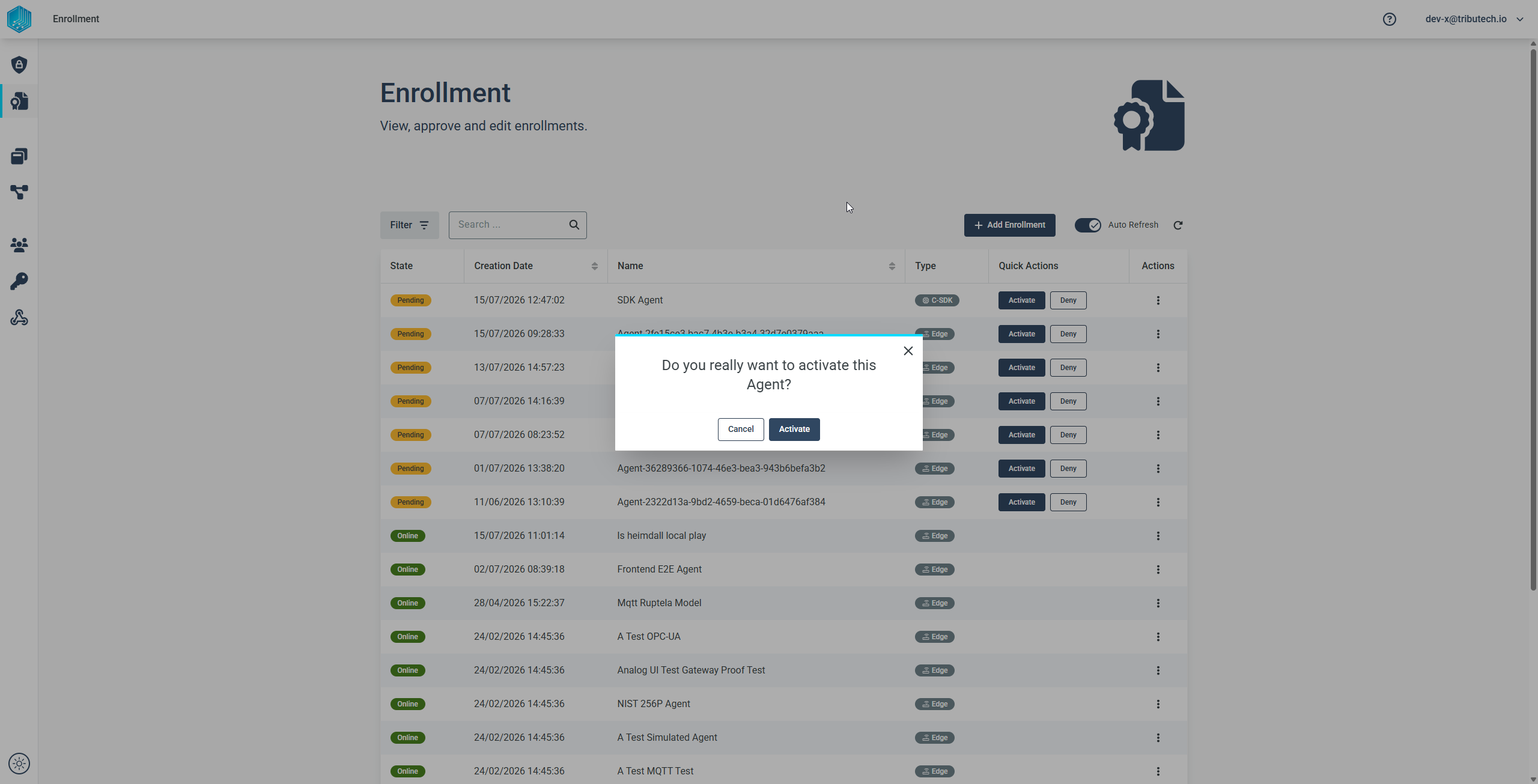The image size is (1538, 784).
Task: Open the stacked windows sidebar icon
Action: (19, 156)
